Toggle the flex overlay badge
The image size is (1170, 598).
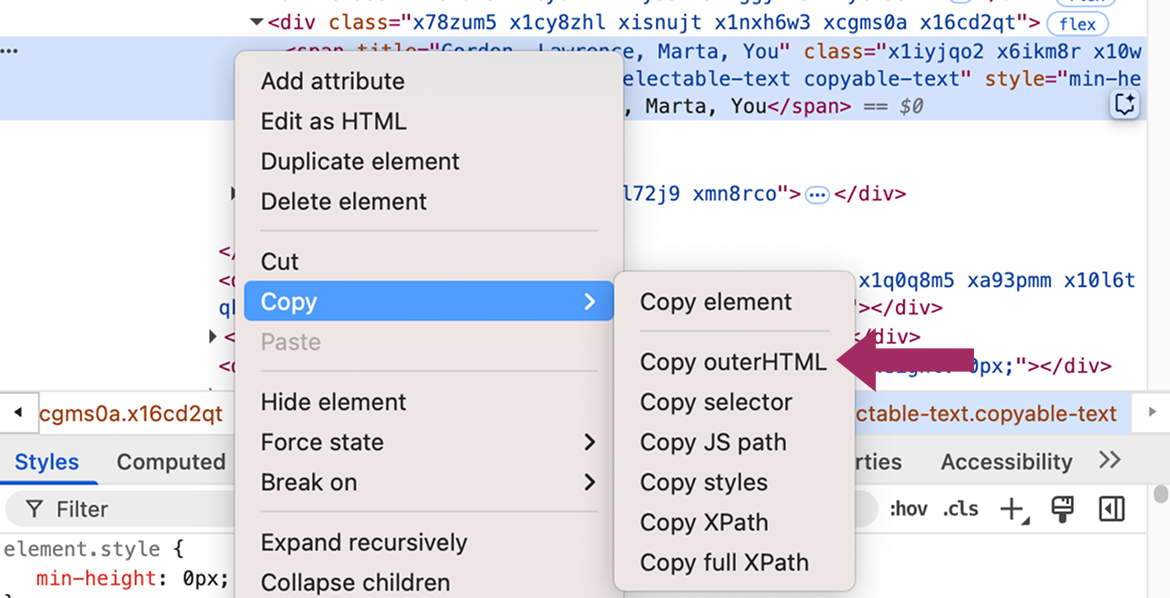(1077, 24)
